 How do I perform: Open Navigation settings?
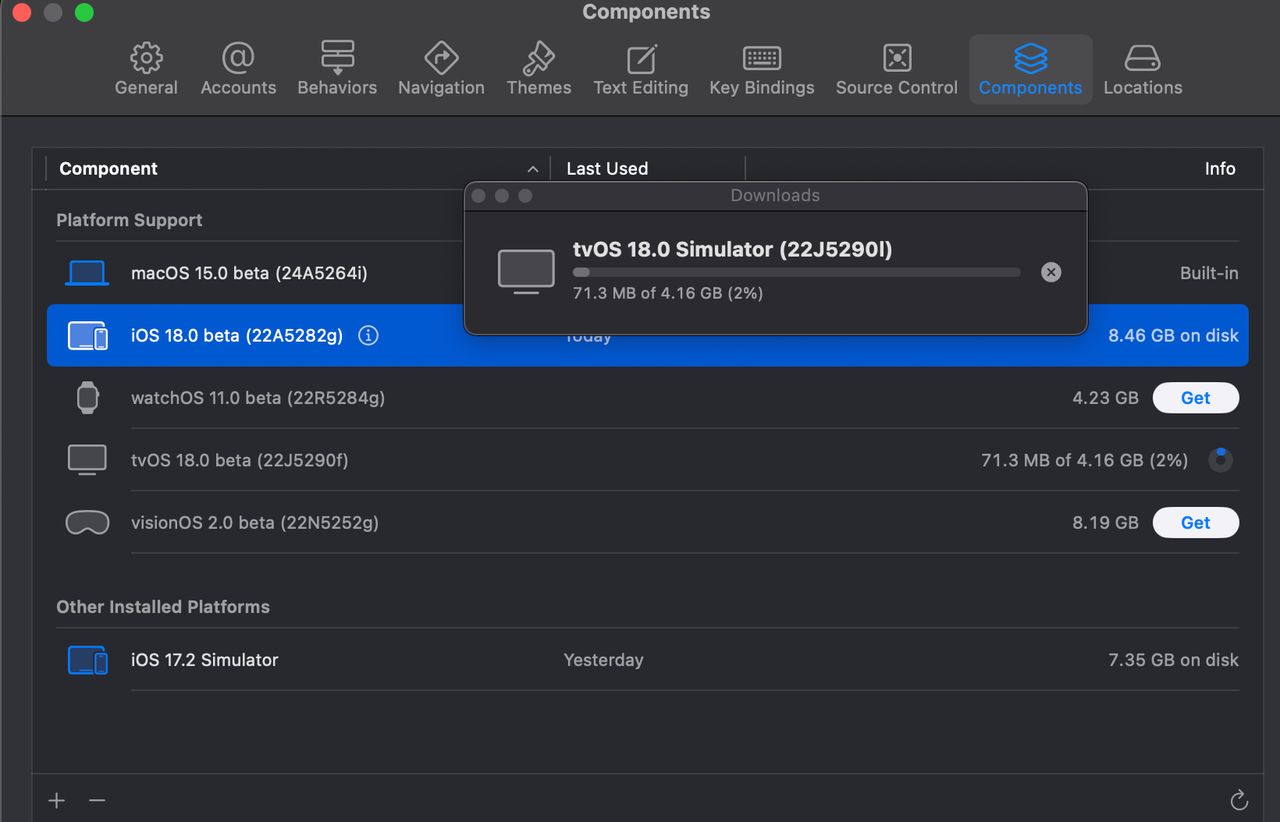(x=441, y=69)
